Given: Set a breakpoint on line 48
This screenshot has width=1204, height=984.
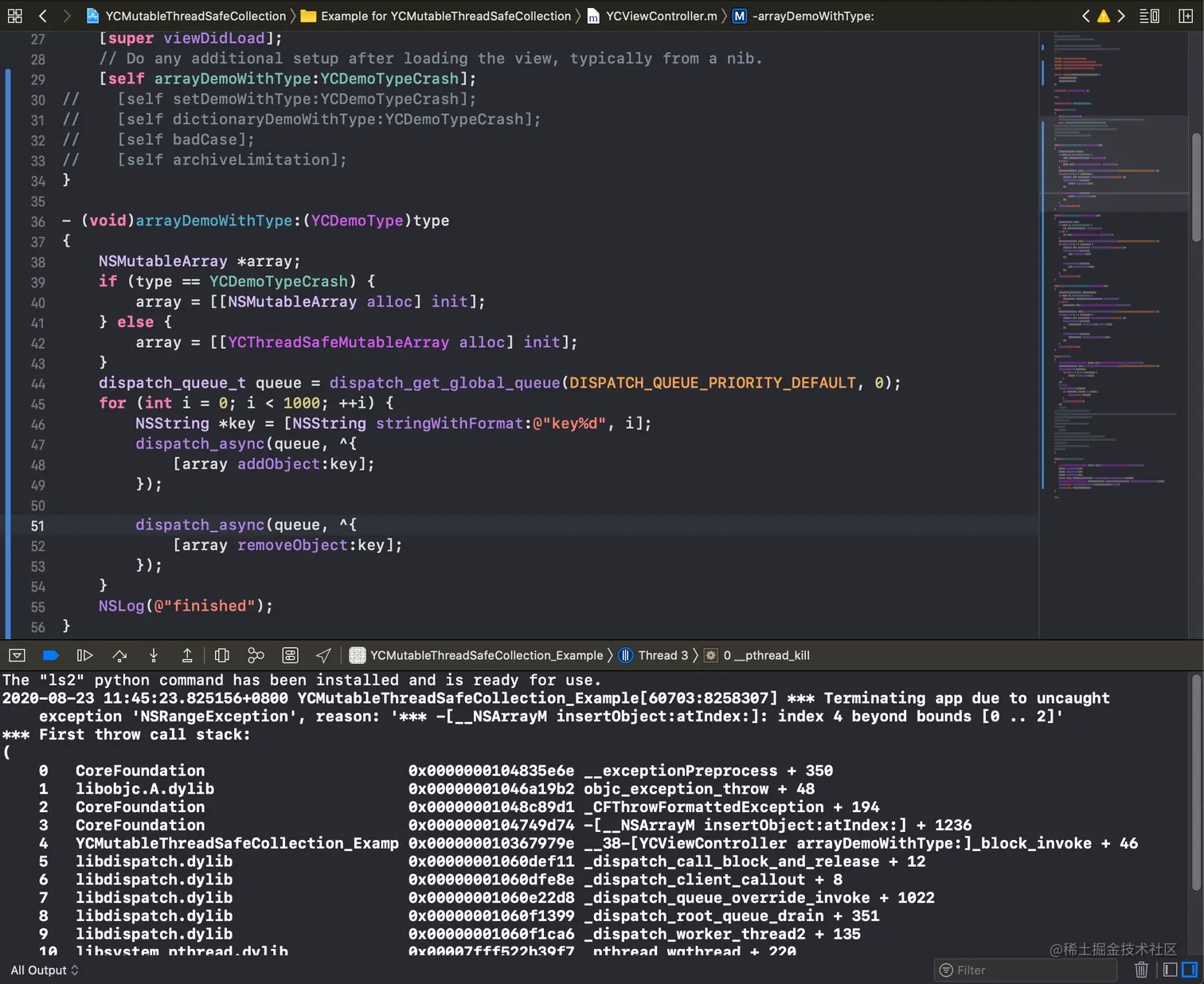Looking at the screenshot, I should pos(37,465).
